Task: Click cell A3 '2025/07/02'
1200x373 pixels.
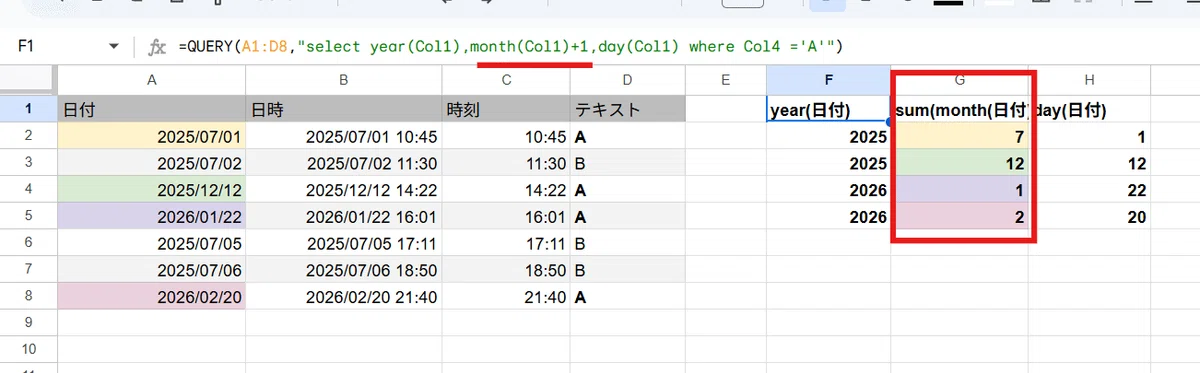Action: click(x=152, y=163)
